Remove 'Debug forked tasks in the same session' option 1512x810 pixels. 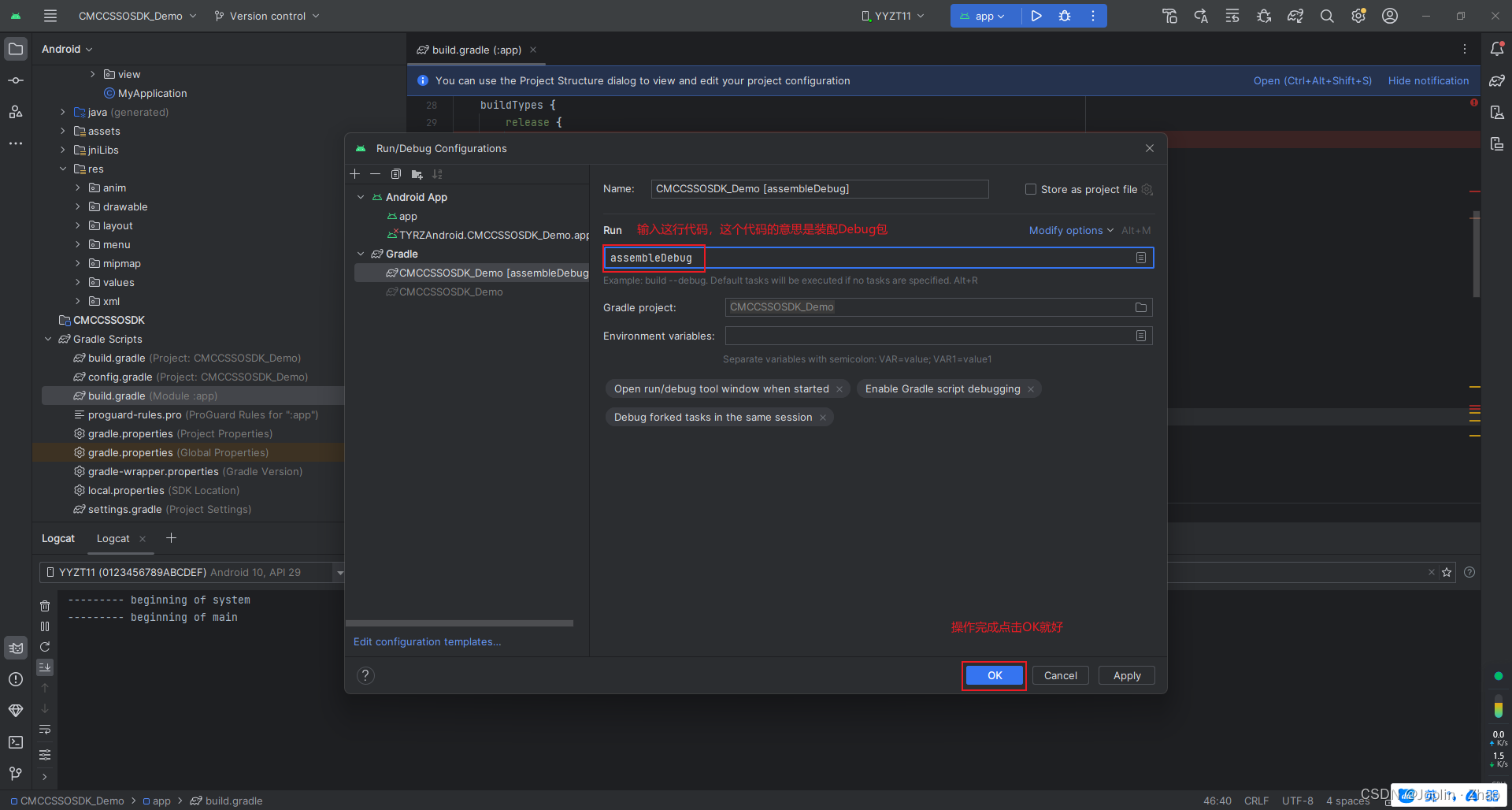(x=823, y=418)
